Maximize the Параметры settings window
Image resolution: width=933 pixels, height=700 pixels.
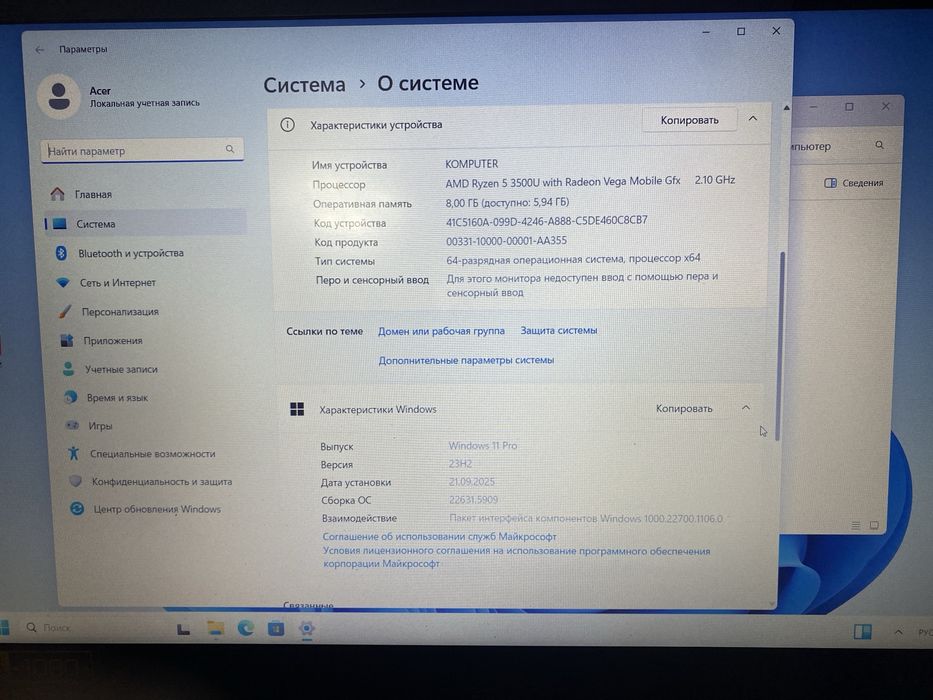[x=741, y=31]
